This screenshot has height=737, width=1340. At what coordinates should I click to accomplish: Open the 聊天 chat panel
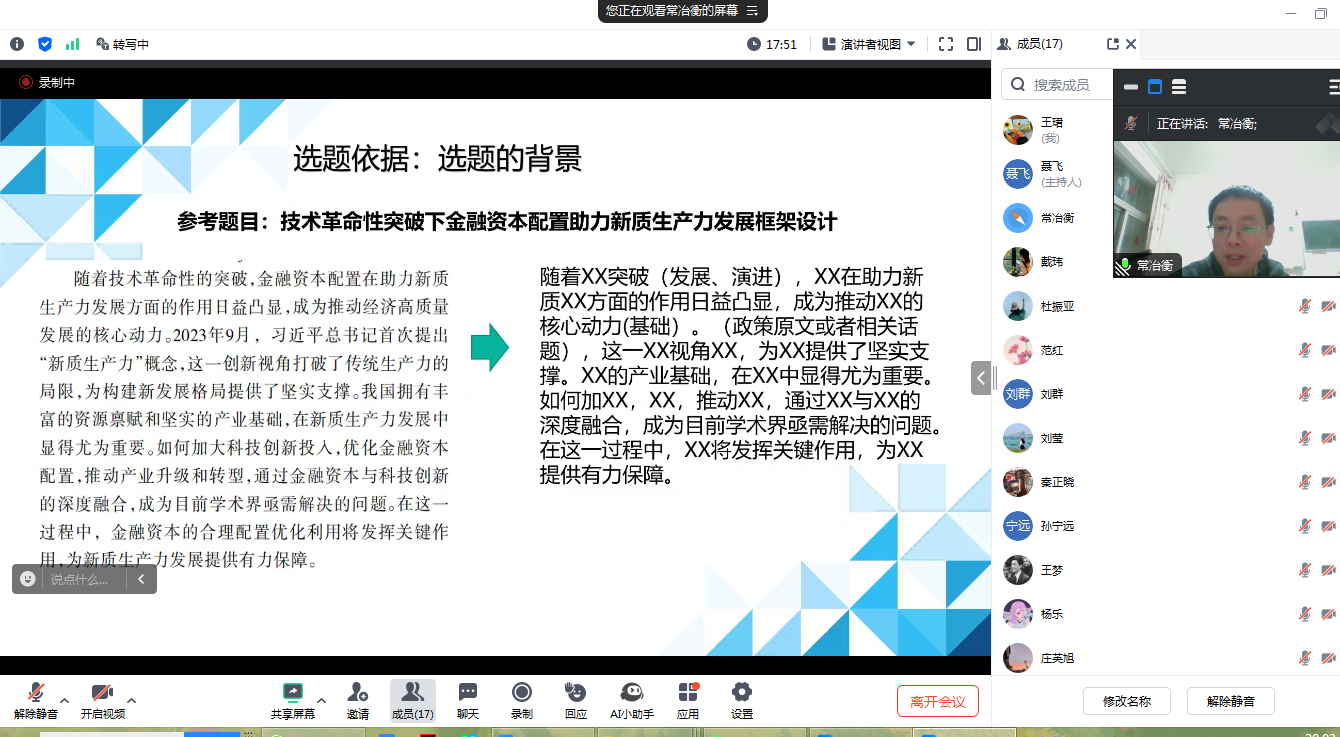467,693
